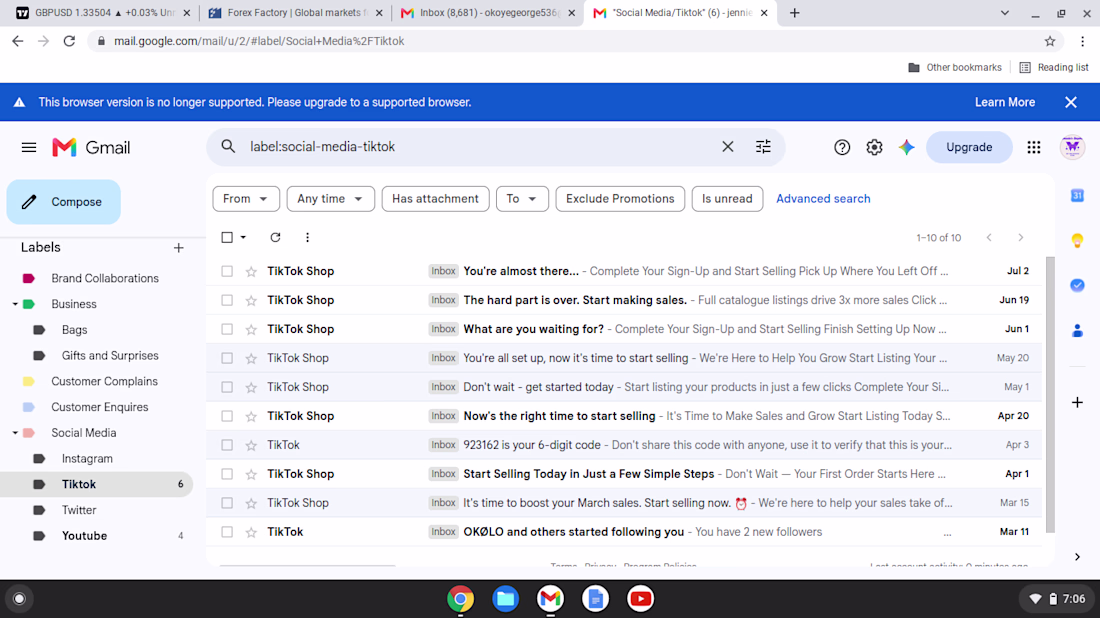The image size is (1100, 618).
Task: Check the "You're all set up" email box
Action: point(227,358)
